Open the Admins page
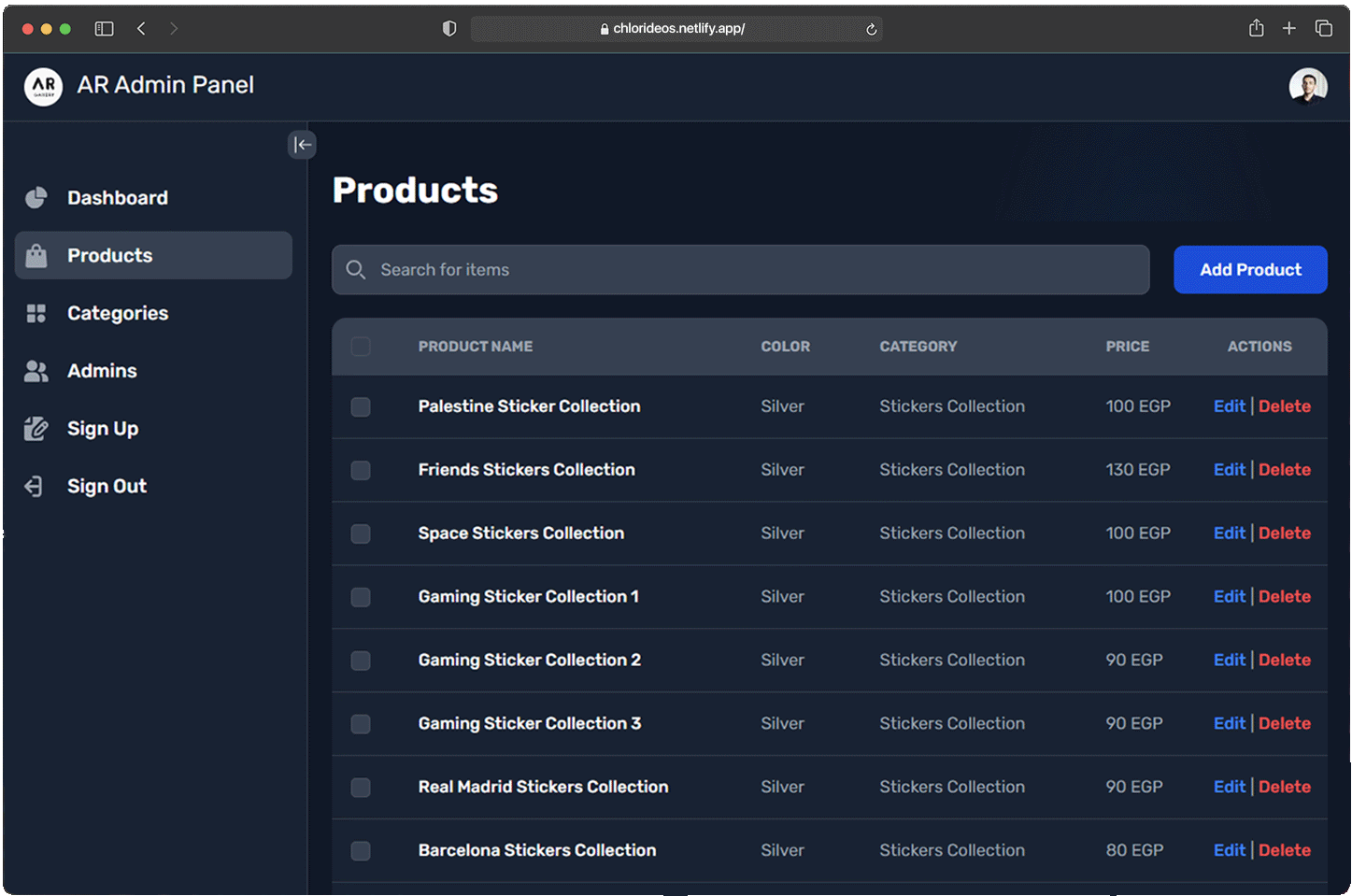1352x896 pixels. point(153,372)
